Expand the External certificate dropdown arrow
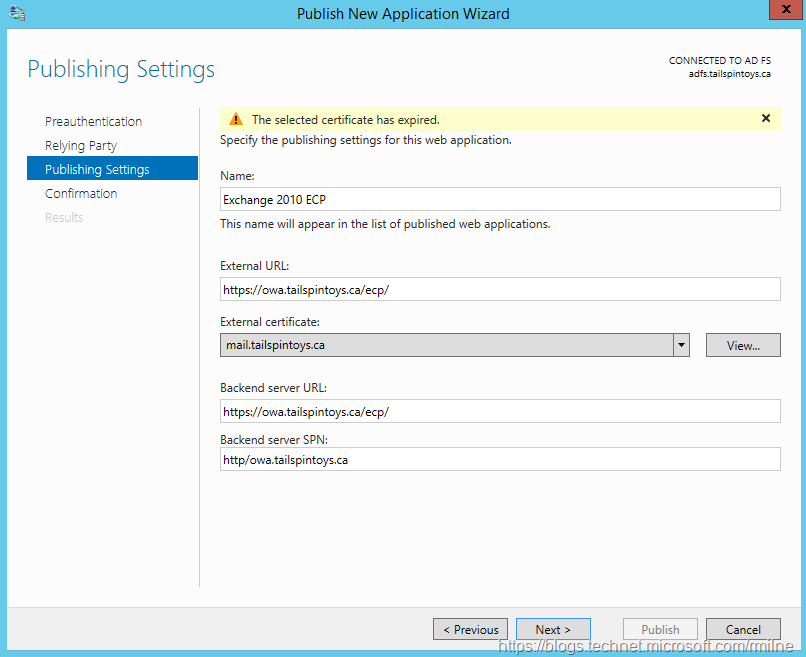The image size is (806, 657). coord(681,345)
